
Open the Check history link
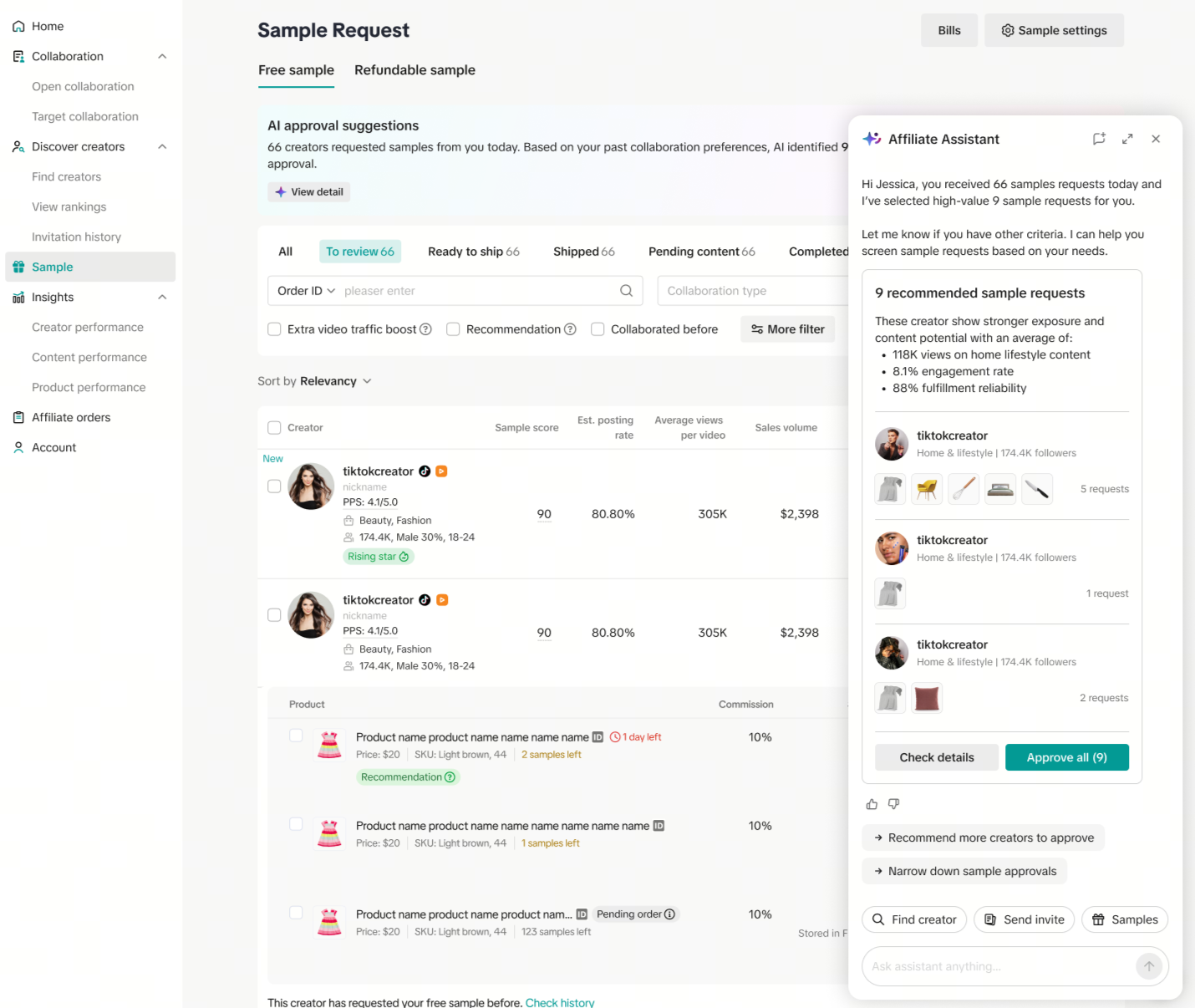(x=560, y=1002)
